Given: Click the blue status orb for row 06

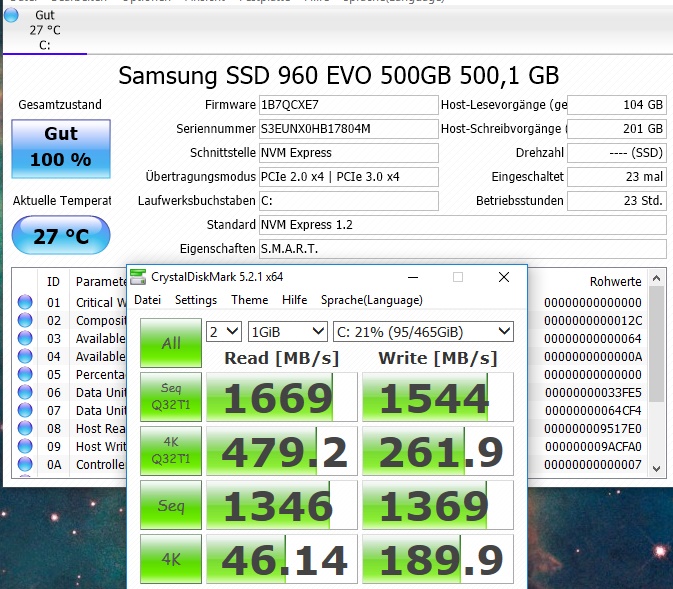Looking at the screenshot, I should [25, 392].
